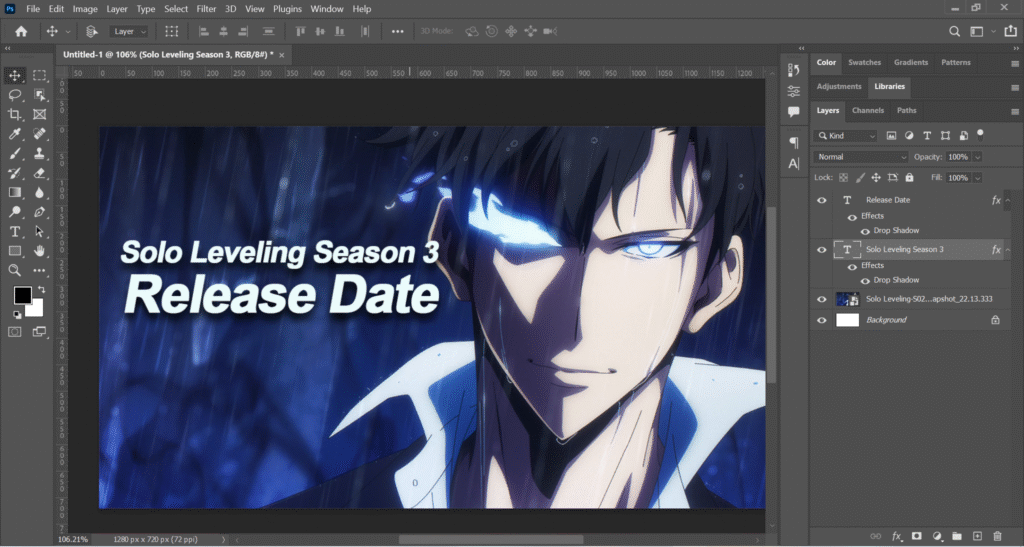Toggle Effects visibility under Release Date layer
This screenshot has height=547, width=1024.
coord(852,217)
